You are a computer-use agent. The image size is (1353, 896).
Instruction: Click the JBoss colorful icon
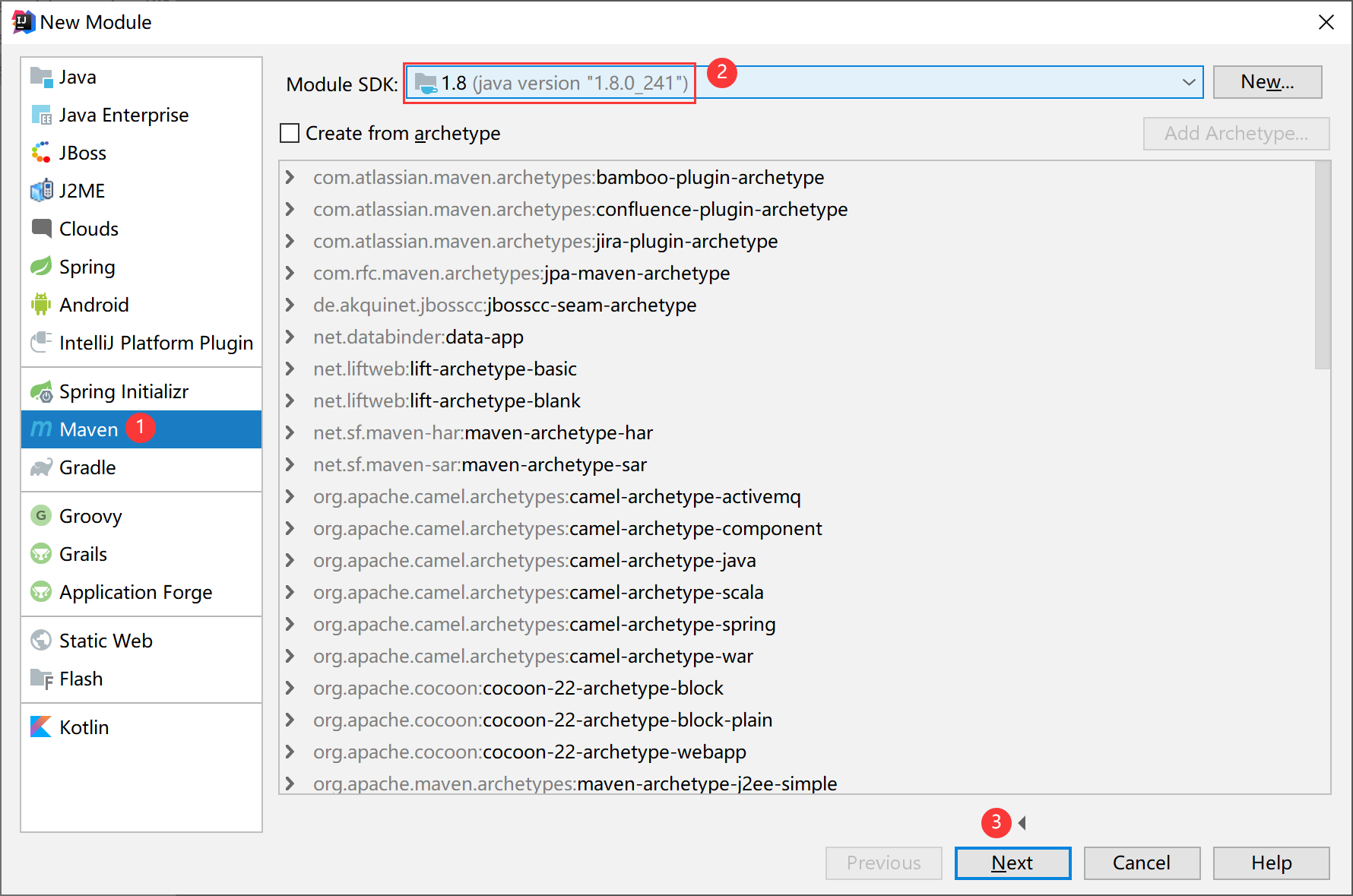(x=40, y=153)
